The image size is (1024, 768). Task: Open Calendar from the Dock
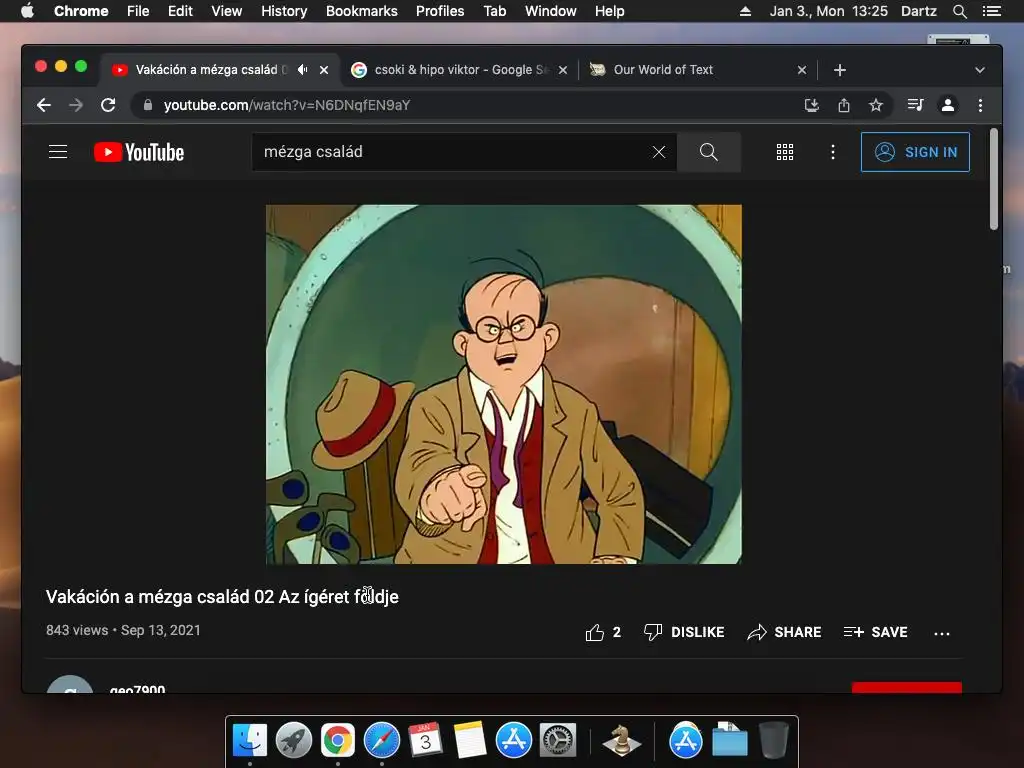(x=425, y=741)
